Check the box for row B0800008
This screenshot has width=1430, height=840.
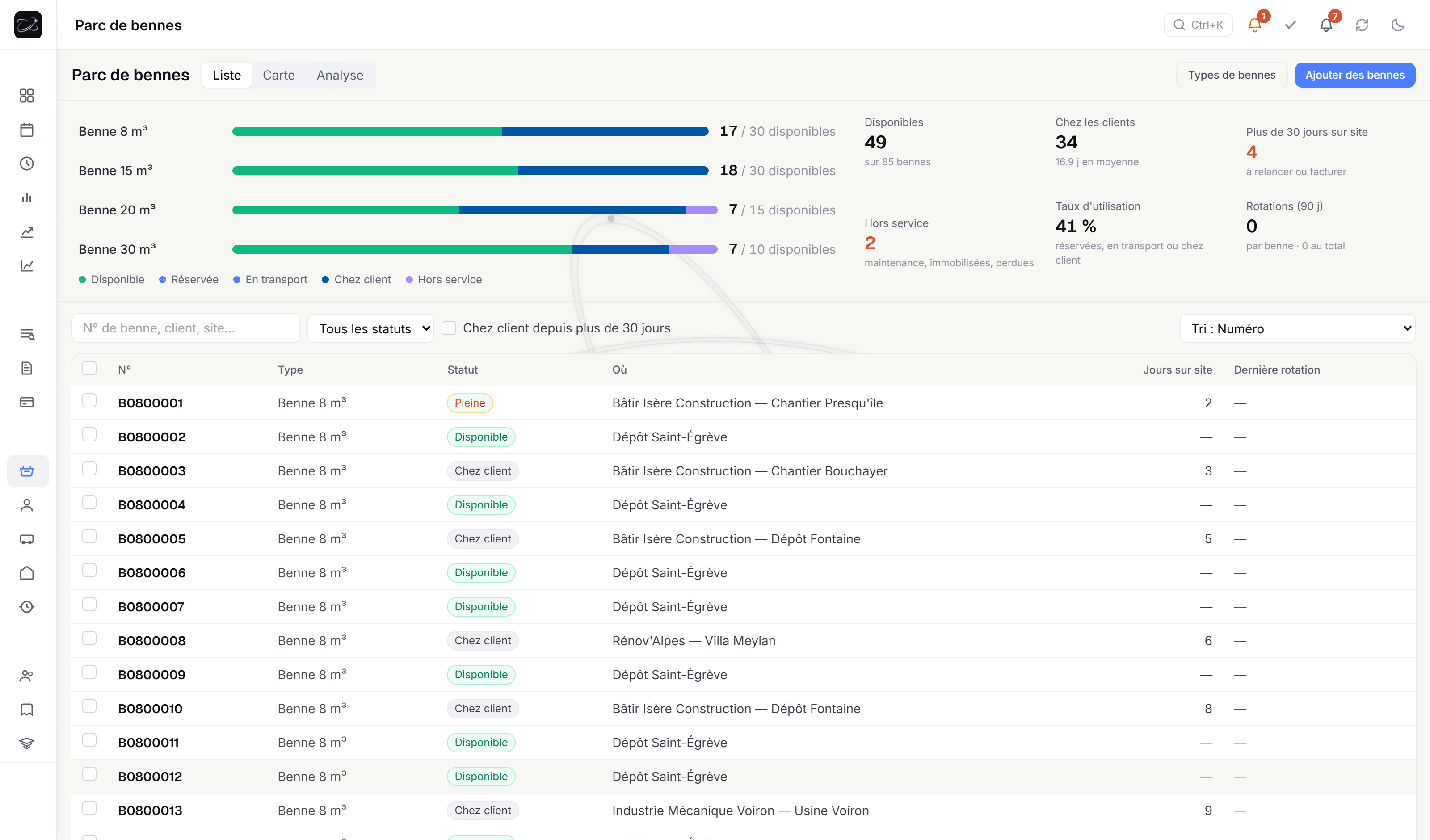pyautogui.click(x=89, y=638)
